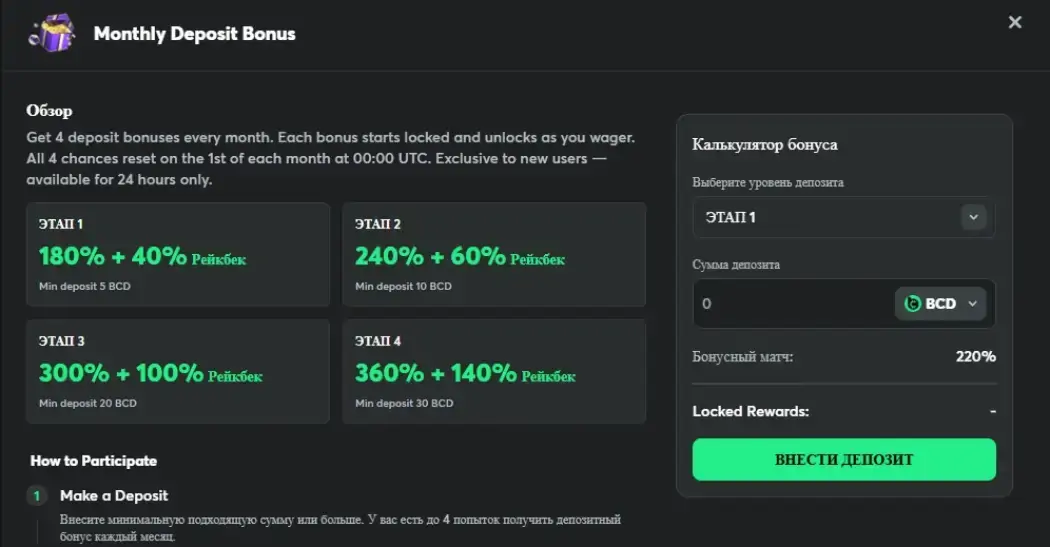The image size is (1050, 547).
Task: Expand the deposit level dropdown arrow
Action: click(973, 217)
